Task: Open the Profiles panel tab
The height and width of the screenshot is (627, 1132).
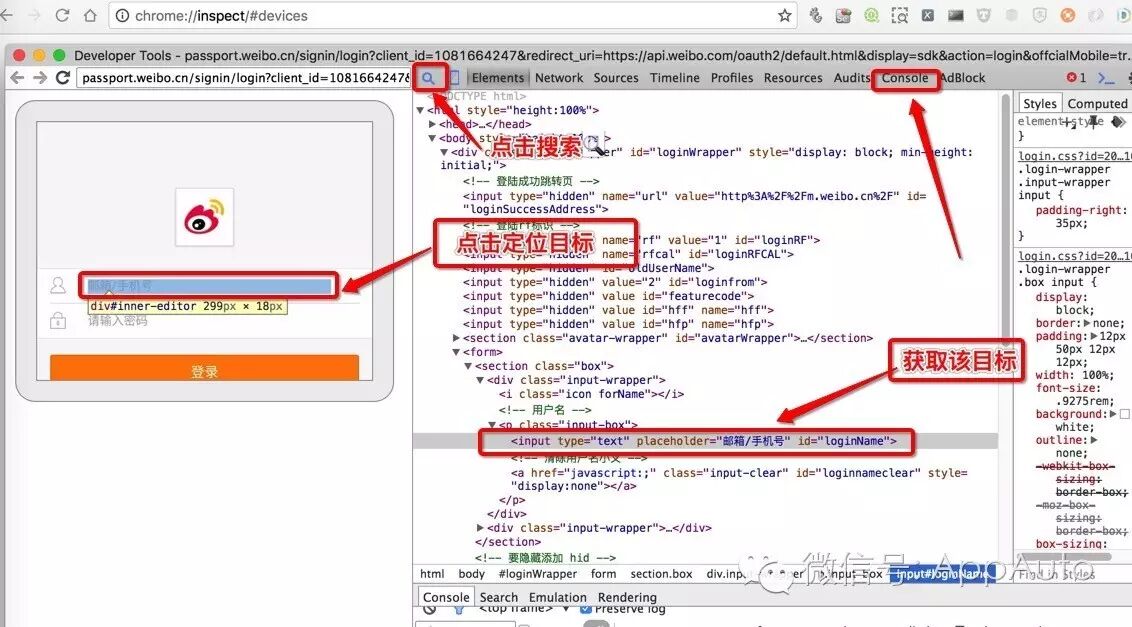Action: point(731,78)
